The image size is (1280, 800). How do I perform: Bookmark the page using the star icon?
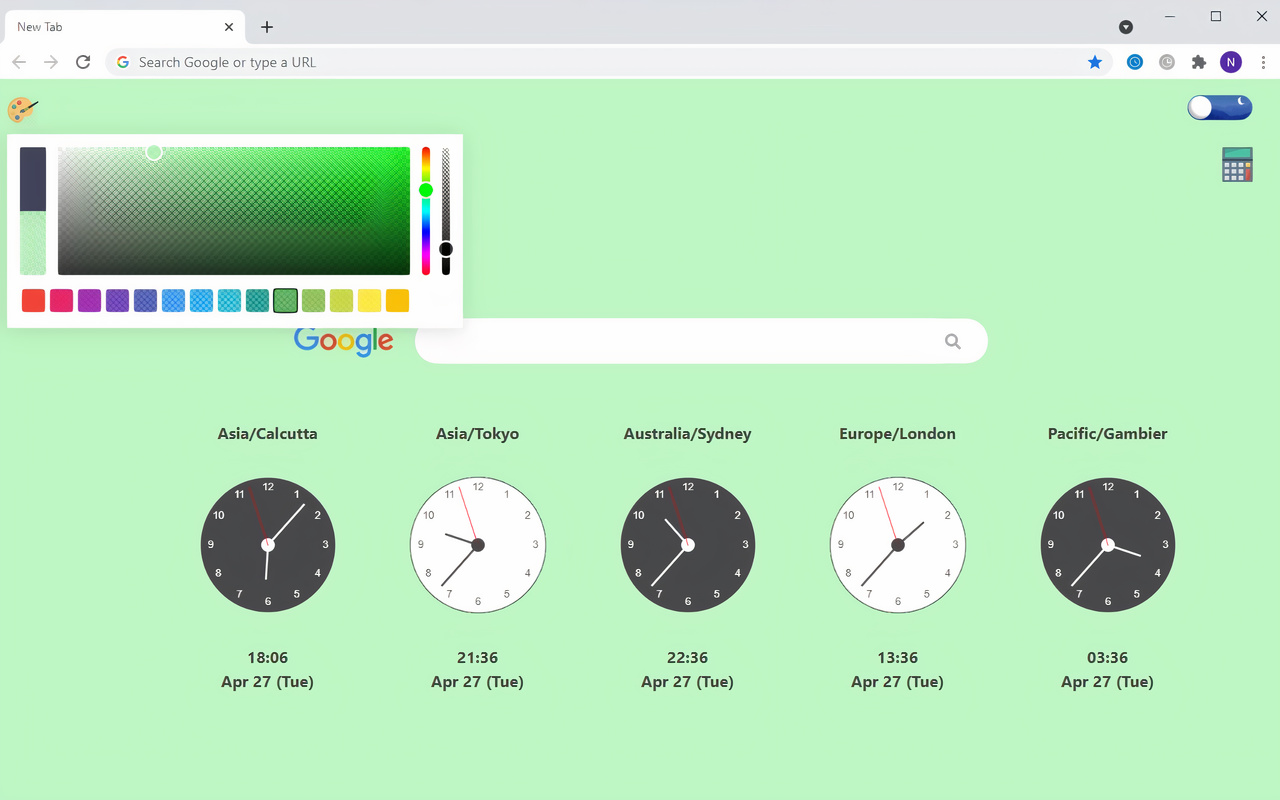coord(1095,61)
